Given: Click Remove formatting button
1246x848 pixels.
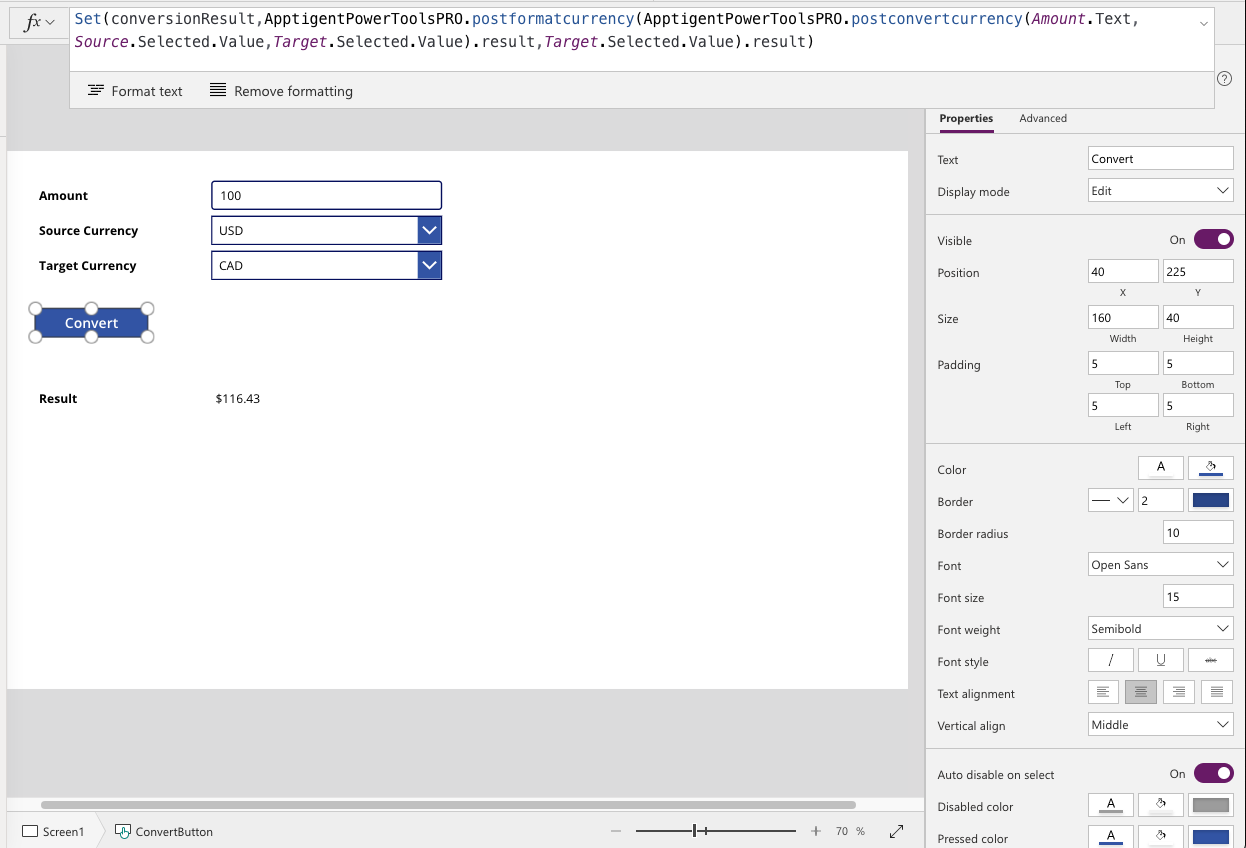Looking at the screenshot, I should tap(281, 91).
